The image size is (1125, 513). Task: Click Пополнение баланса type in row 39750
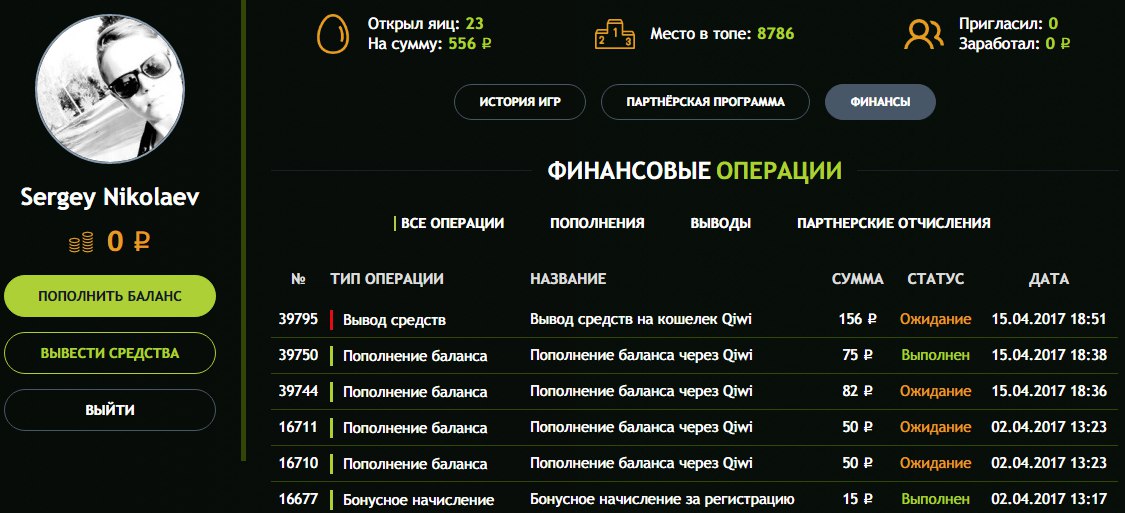pos(415,356)
